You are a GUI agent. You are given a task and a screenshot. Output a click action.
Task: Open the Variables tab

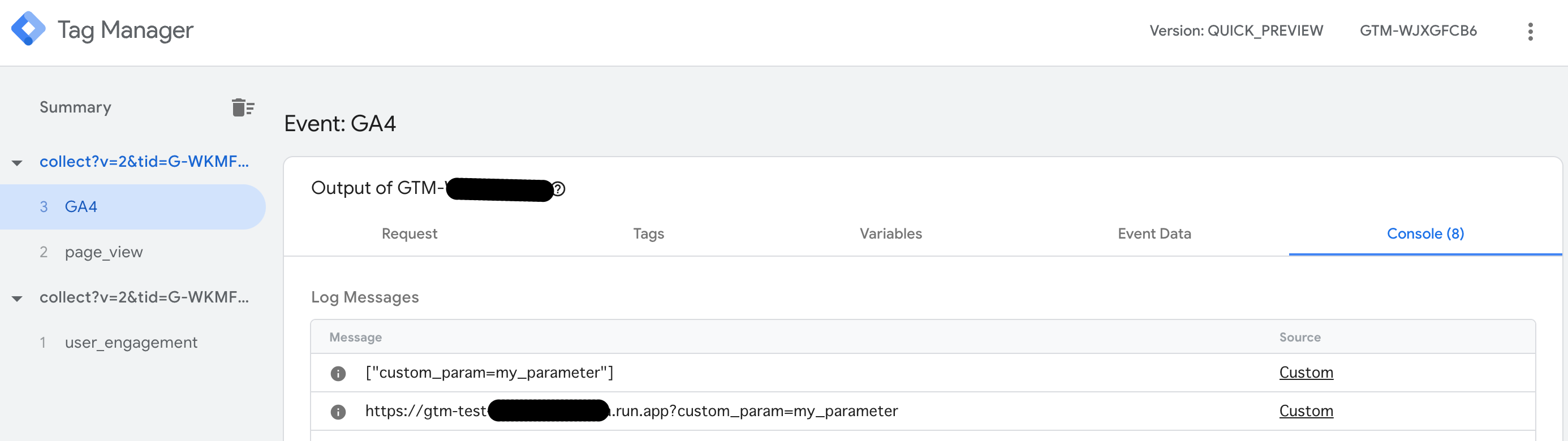890,234
